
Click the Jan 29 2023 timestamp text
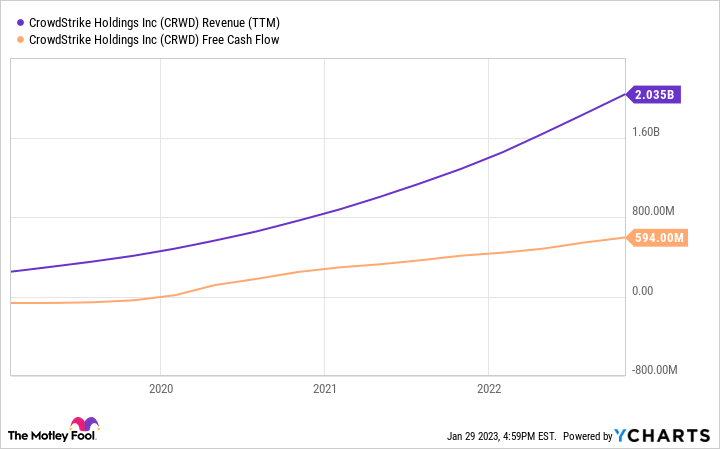tap(501, 436)
